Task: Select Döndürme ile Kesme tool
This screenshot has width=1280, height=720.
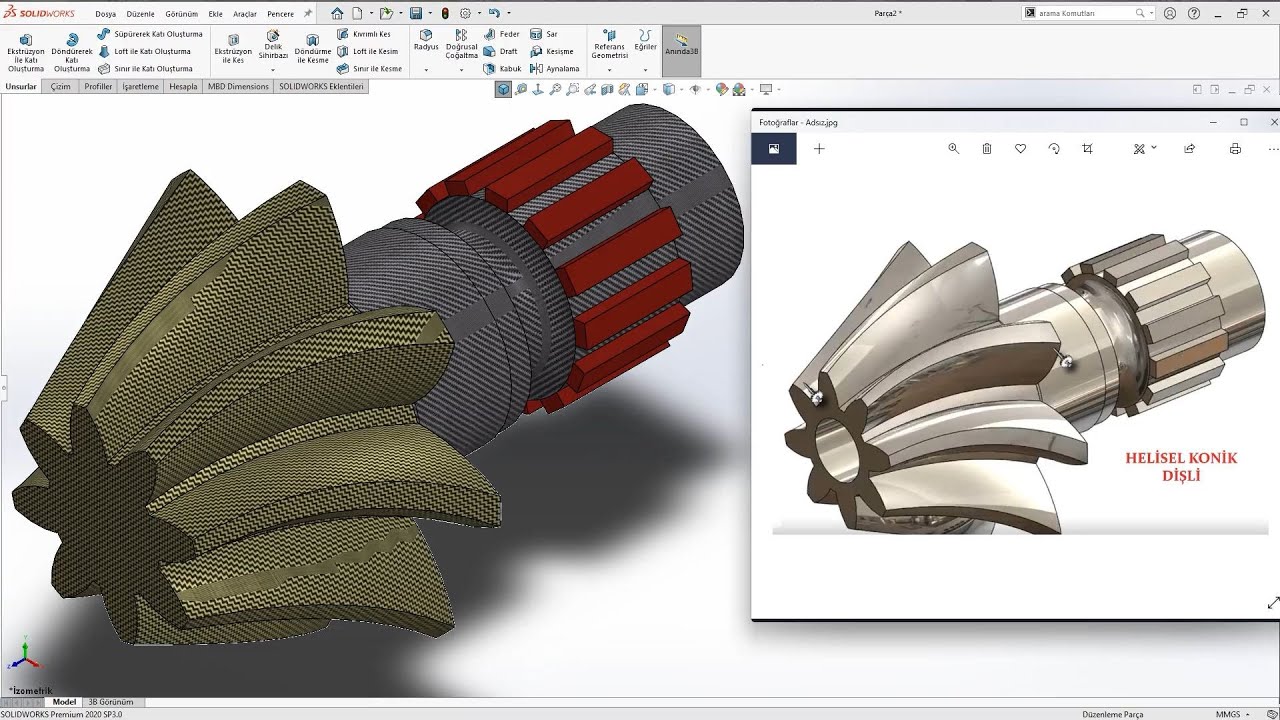Action: (x=313, y=50)
